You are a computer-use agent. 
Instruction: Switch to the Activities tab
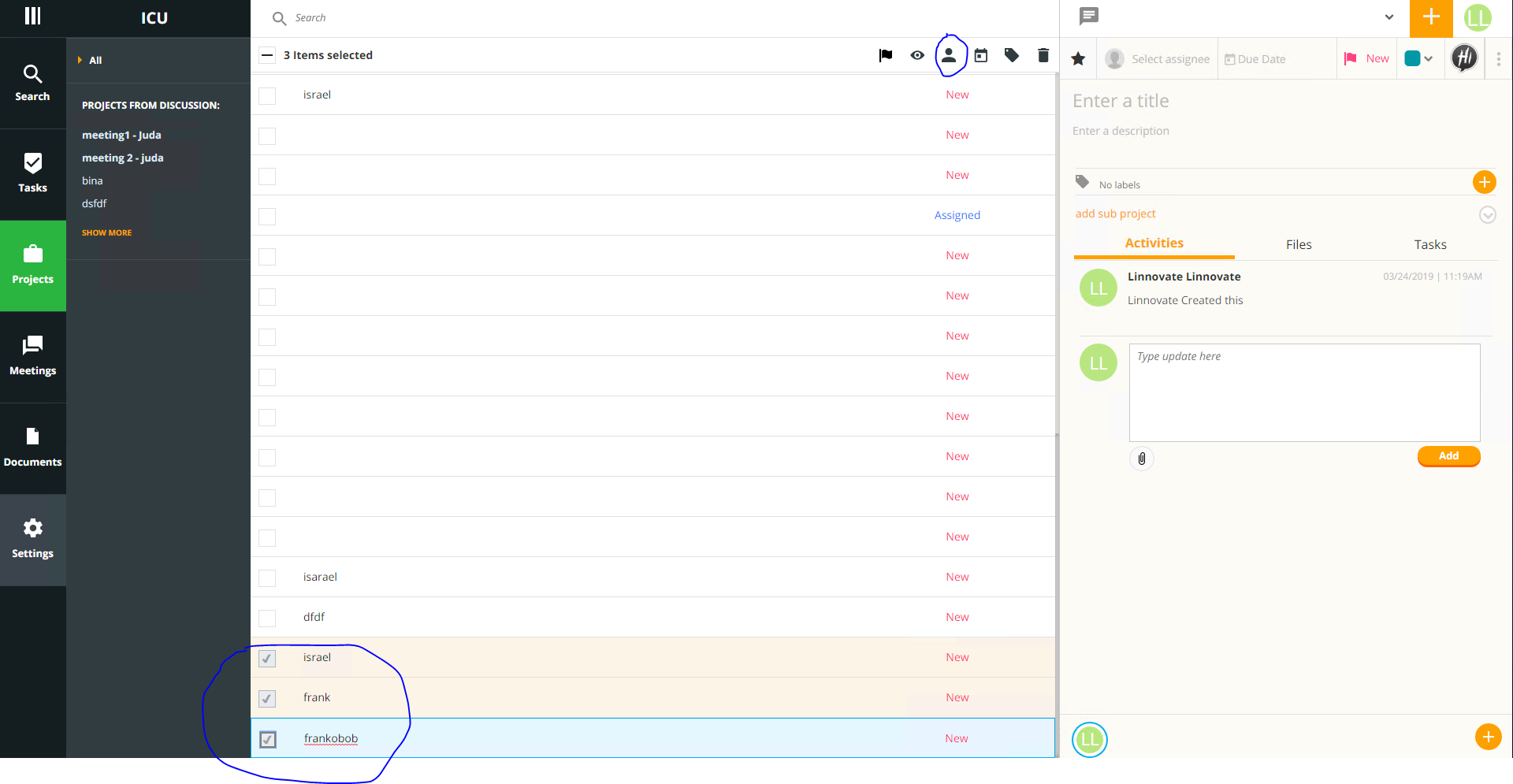point(1154,243)
